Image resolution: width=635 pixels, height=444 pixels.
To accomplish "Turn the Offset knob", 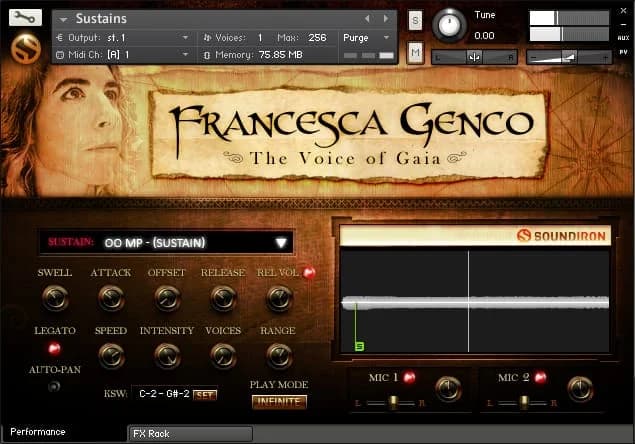I will pos(167,298).
